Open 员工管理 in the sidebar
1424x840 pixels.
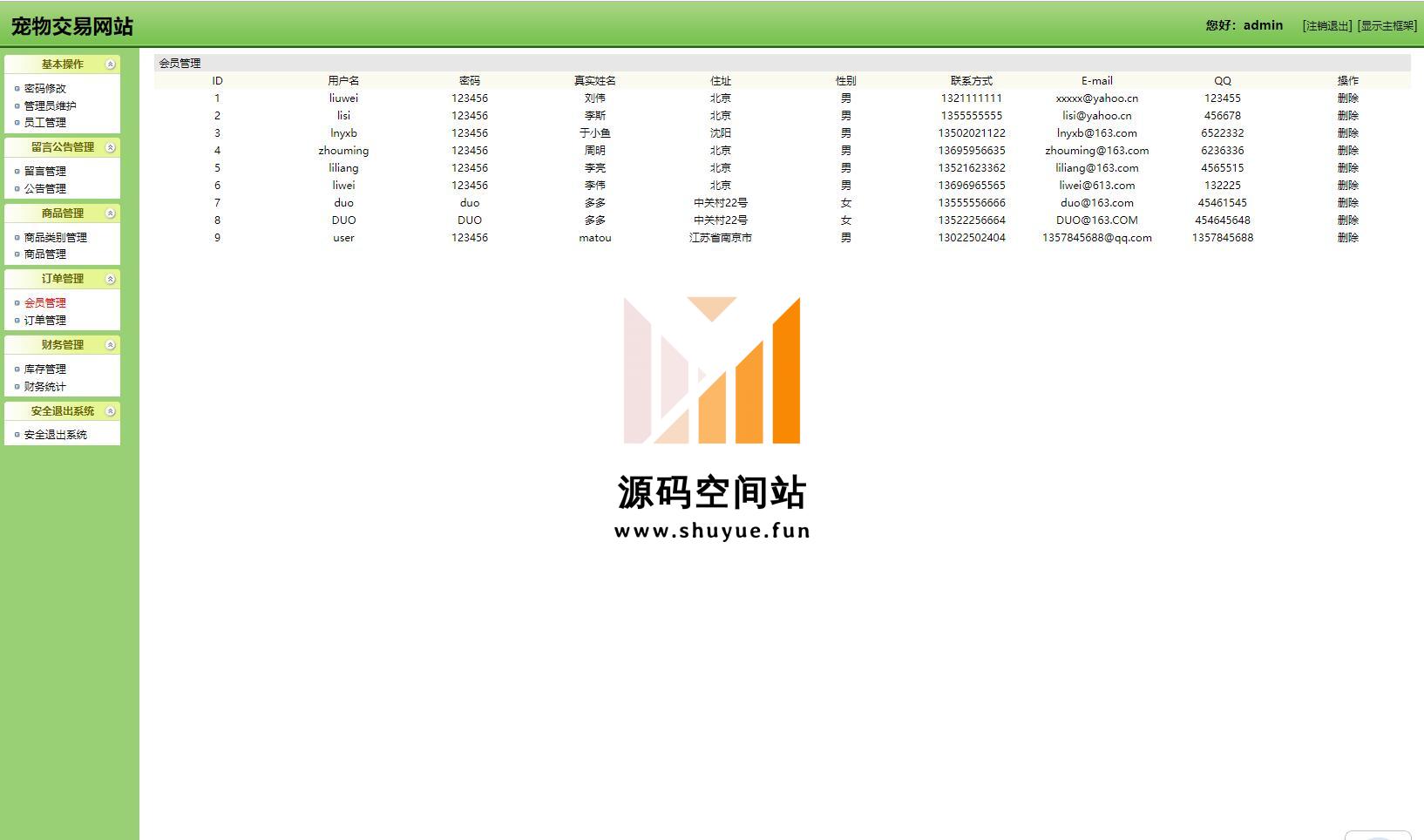point(45,122)
